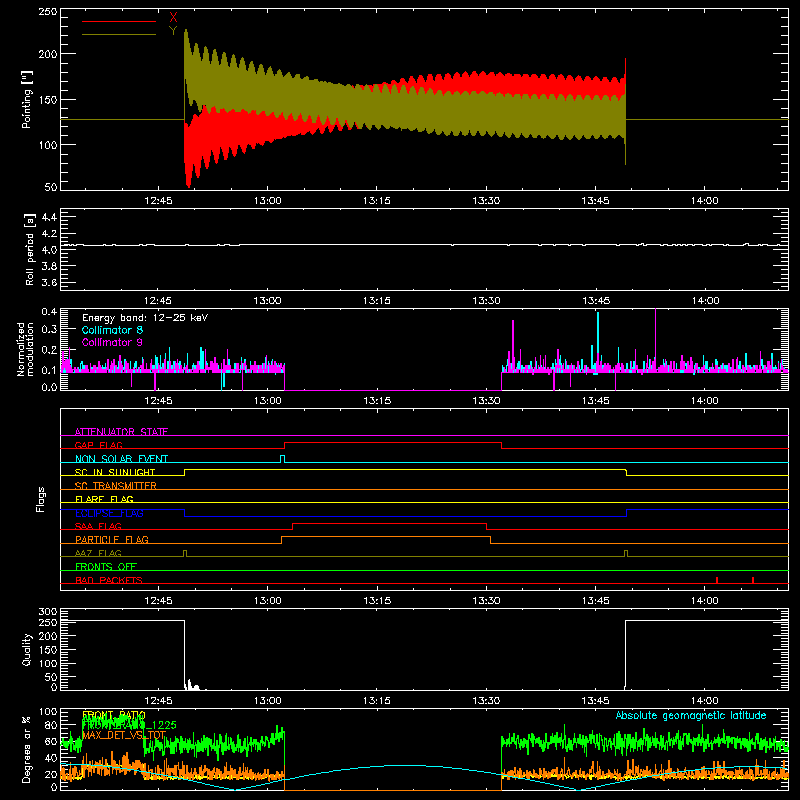The image size is (800, 800).
Task: Click the 14:00 time label under Pointing plot
Action: [705, 201]
